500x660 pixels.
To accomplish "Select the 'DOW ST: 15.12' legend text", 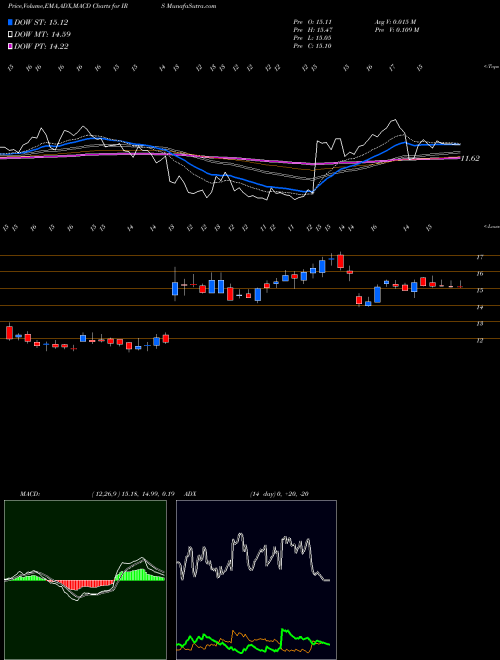I will (41, 22).
